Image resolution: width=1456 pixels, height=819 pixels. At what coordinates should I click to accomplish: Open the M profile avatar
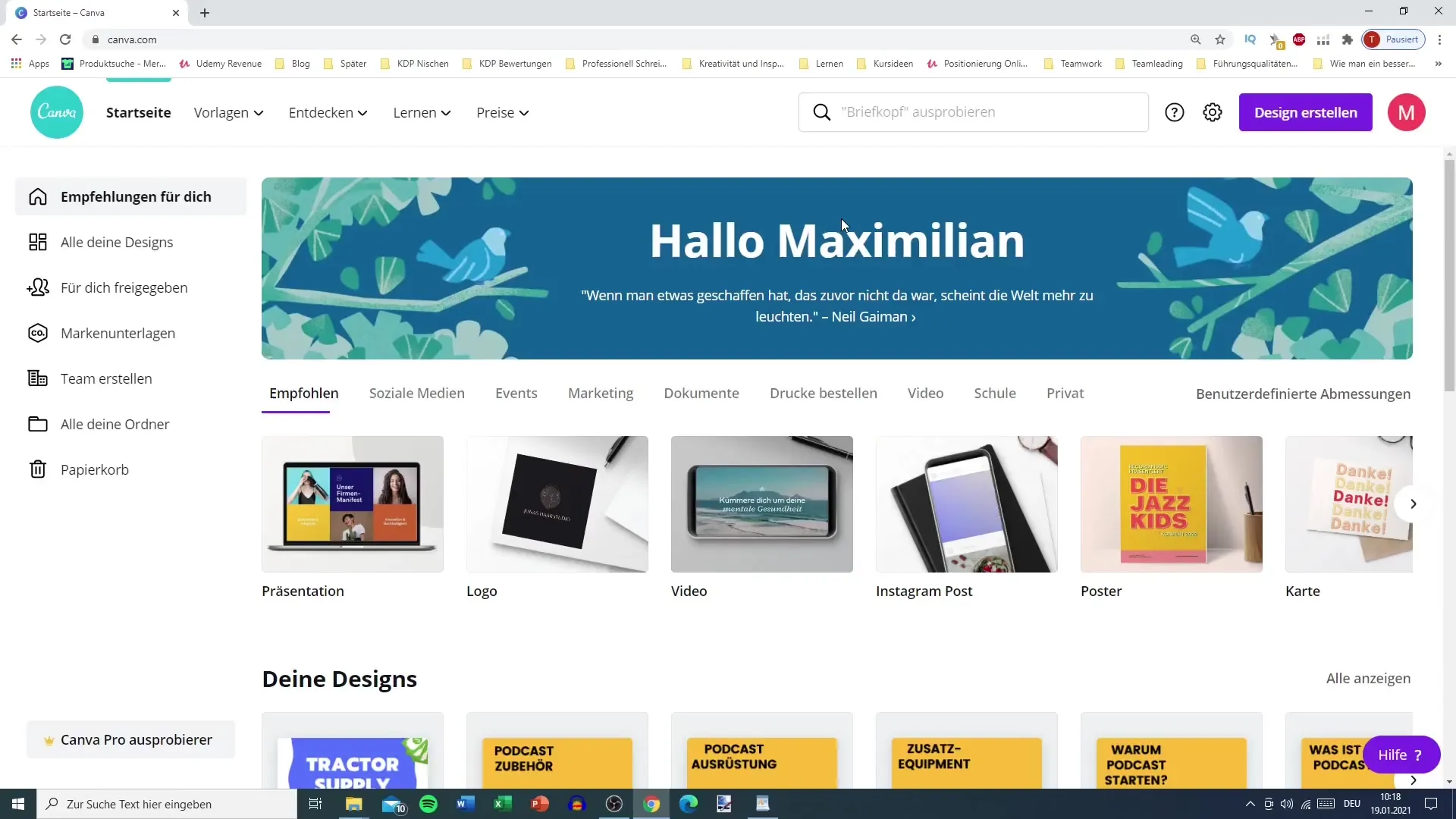coord(1406,112)
